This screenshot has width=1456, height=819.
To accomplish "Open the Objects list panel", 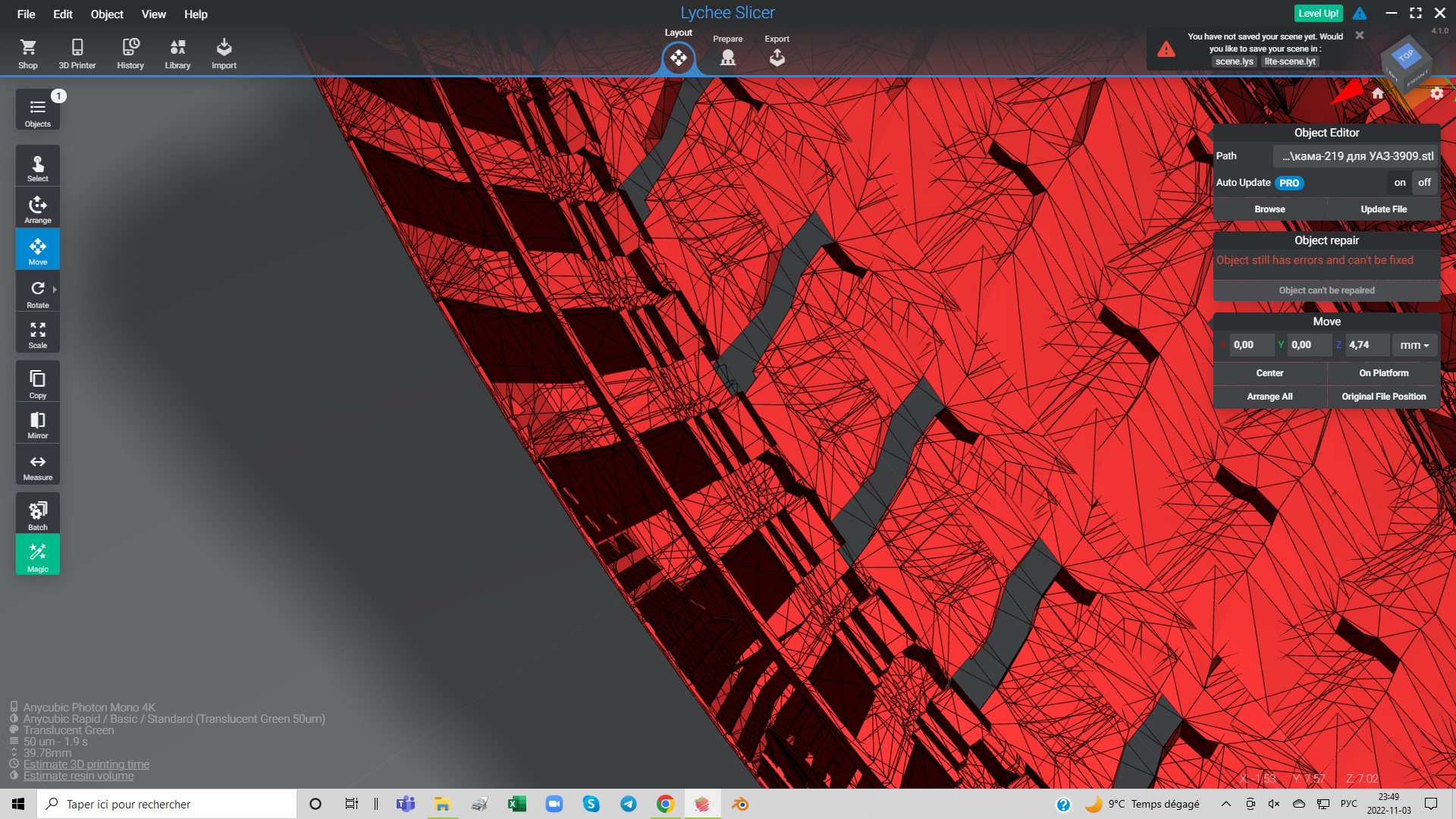I will point(37,111).
